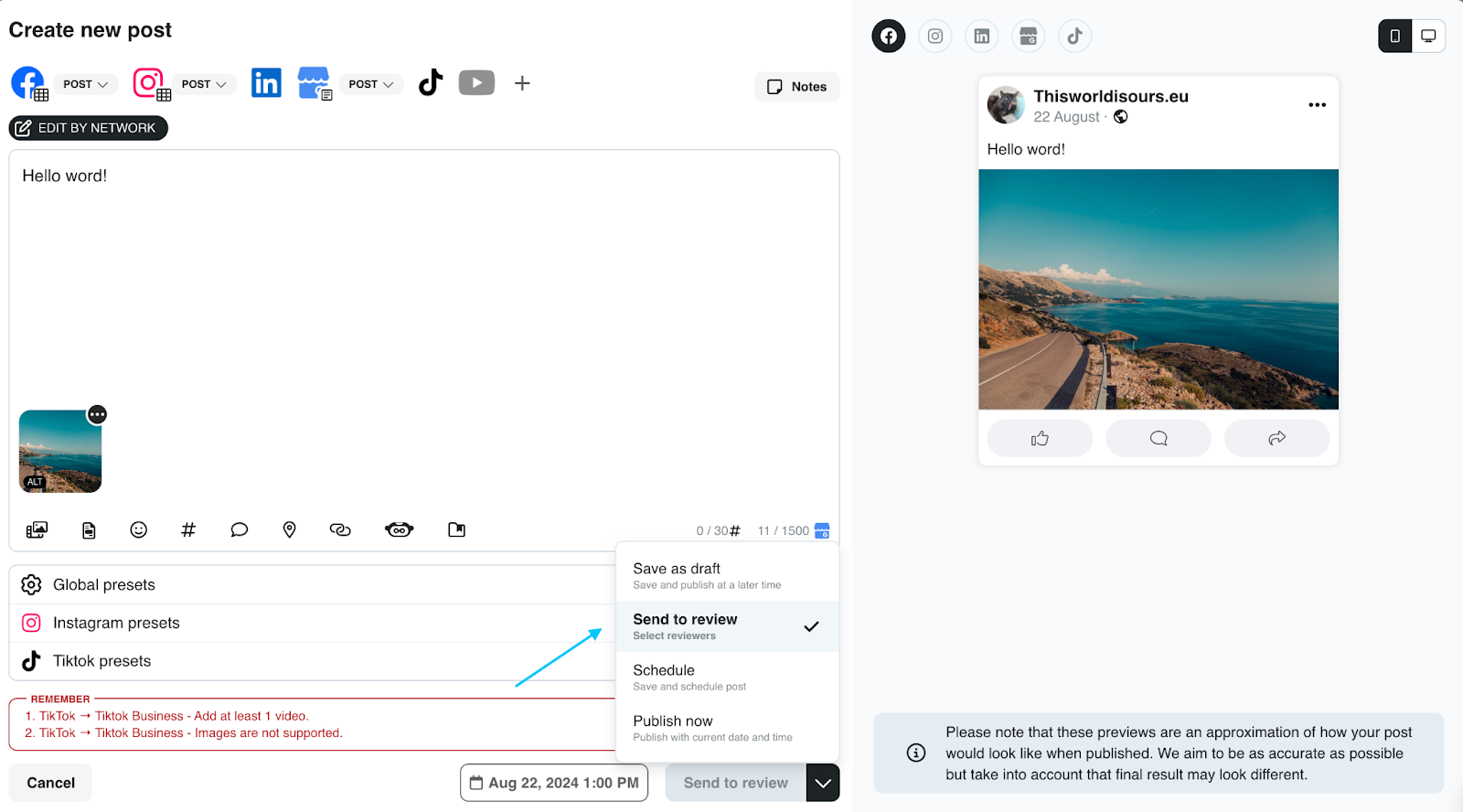Viewport: 1463px width, 812px height.
Task: Select the Google Business network icon in composer
Action: tap(314, 83)
